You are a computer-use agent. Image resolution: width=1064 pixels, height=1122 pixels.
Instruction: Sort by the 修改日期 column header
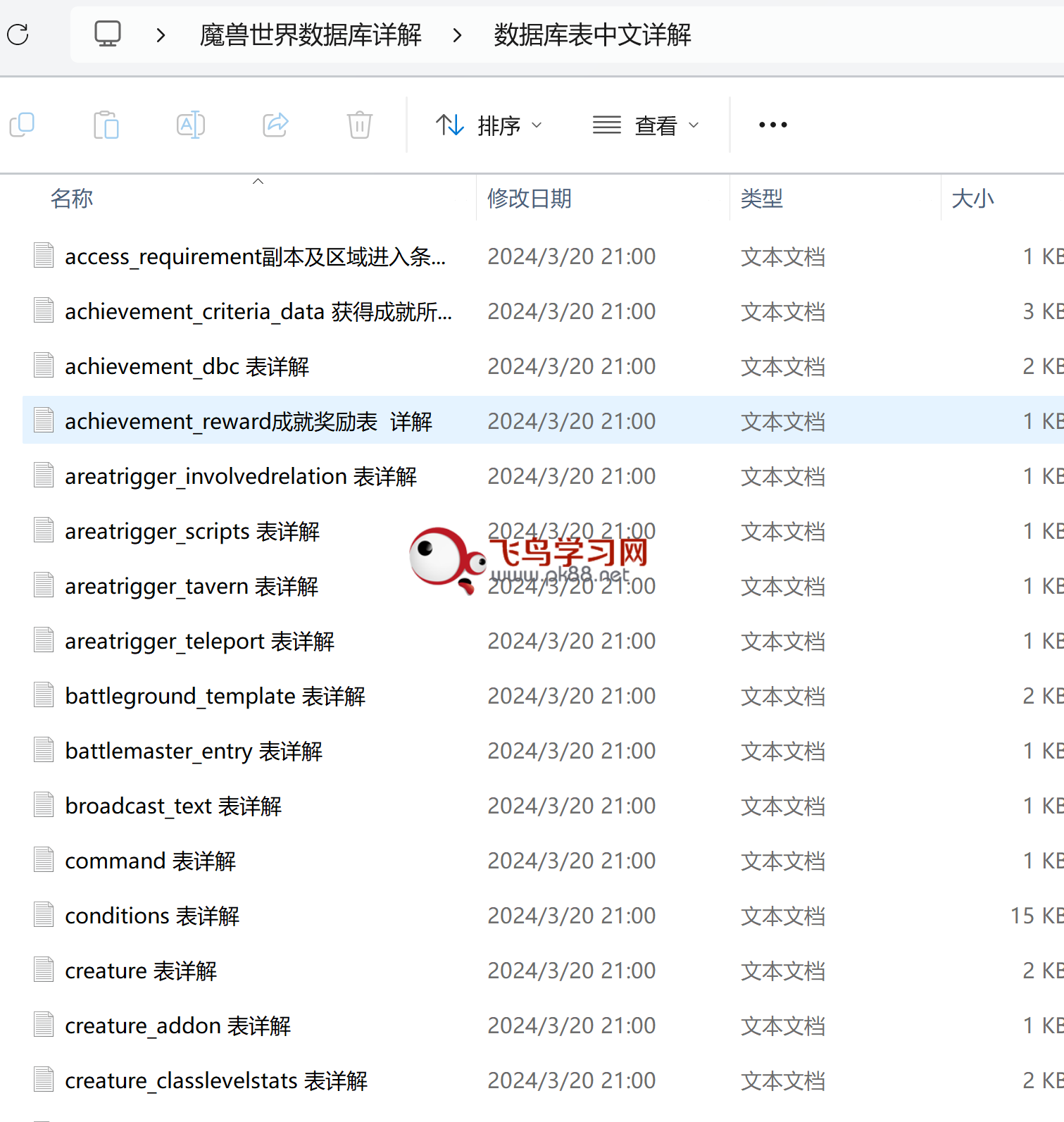click(530, 199)
